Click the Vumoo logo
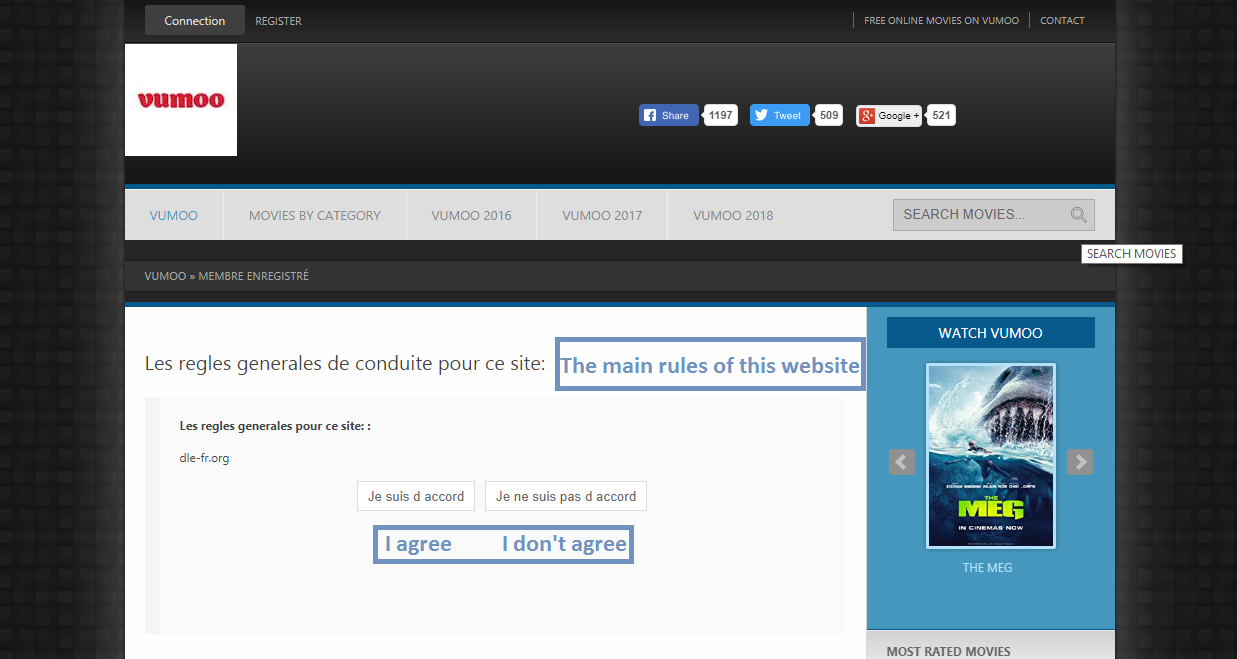 (181, 100)
